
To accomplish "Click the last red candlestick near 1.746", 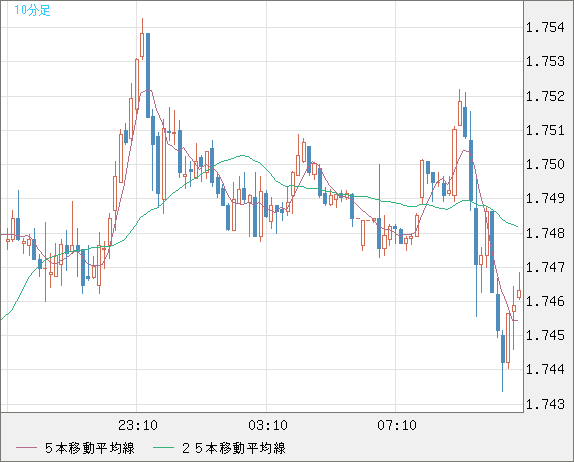I will pyautogui.click(x=519, y=294).
